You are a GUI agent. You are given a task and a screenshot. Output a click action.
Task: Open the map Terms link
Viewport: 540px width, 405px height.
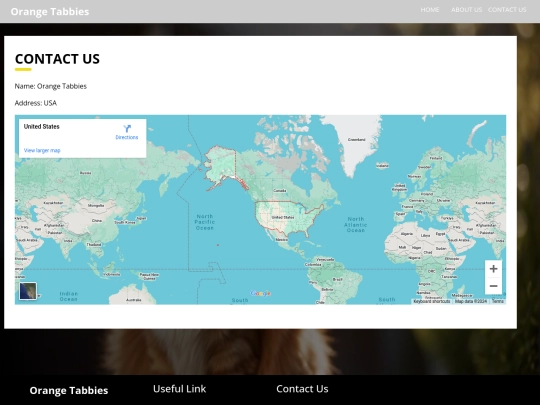click(498, 301)
